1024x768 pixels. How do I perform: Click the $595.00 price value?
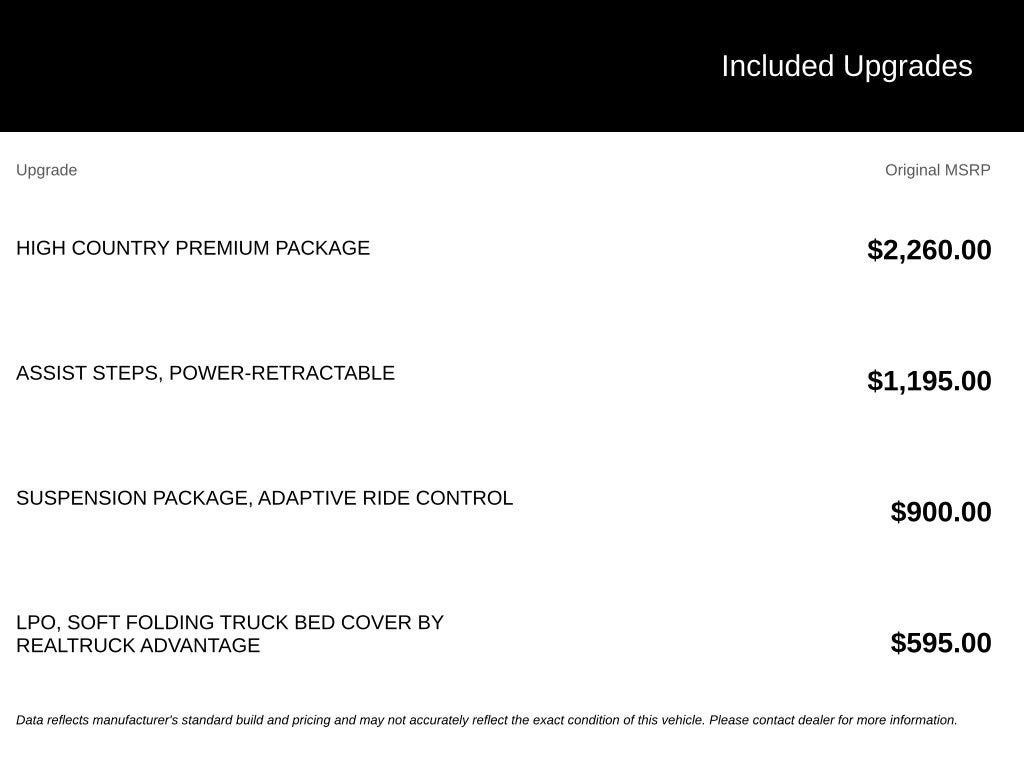coord(940,643)
